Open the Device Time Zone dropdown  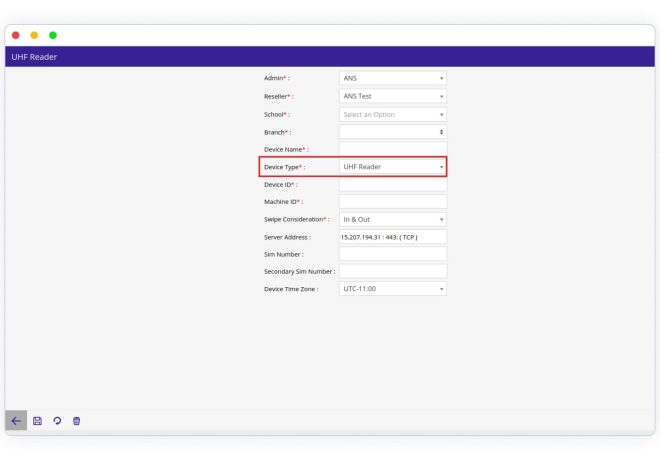tap(393, 289)
